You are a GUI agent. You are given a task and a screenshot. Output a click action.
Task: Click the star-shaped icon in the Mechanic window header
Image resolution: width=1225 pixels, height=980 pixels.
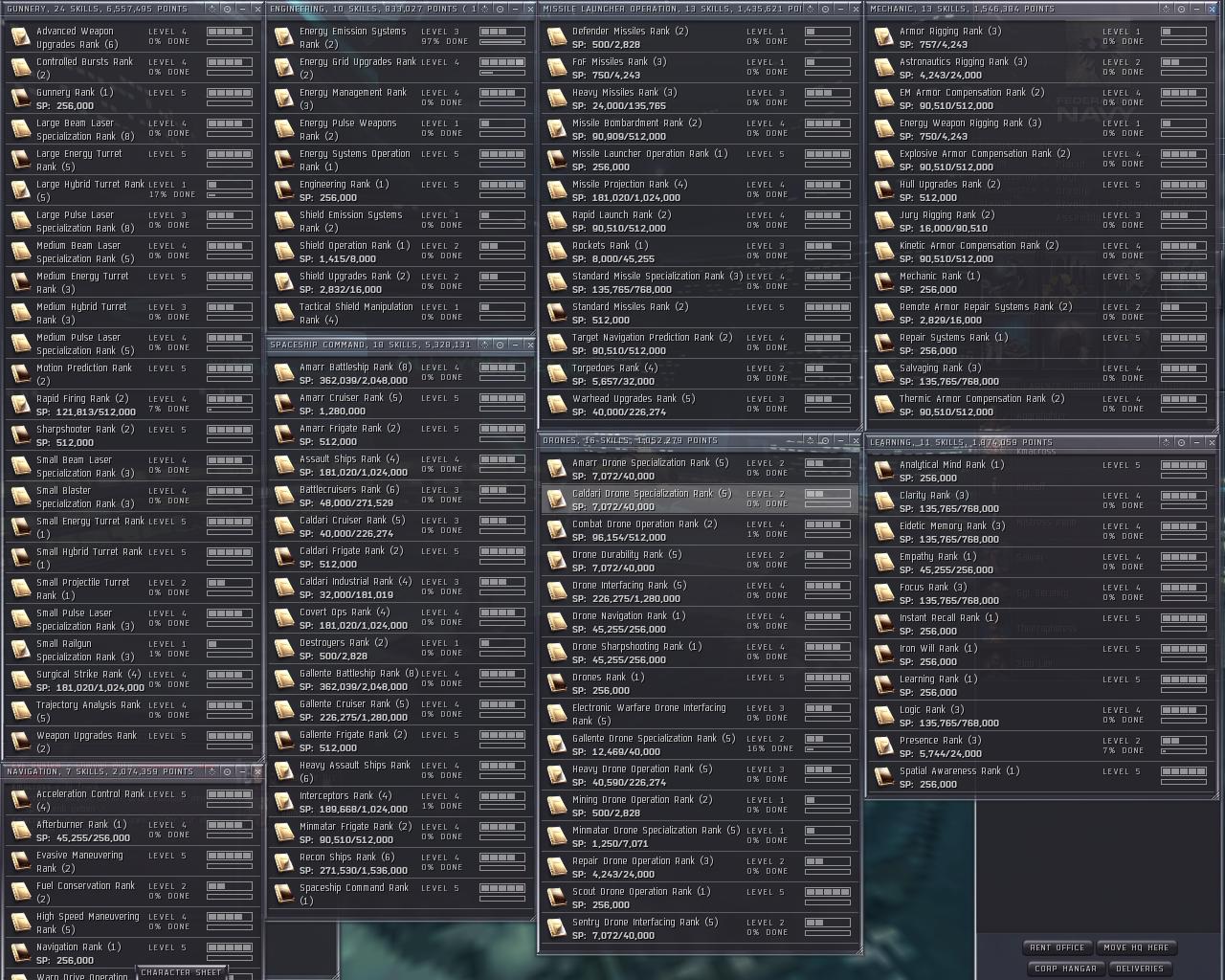[x=1168, y=9]
